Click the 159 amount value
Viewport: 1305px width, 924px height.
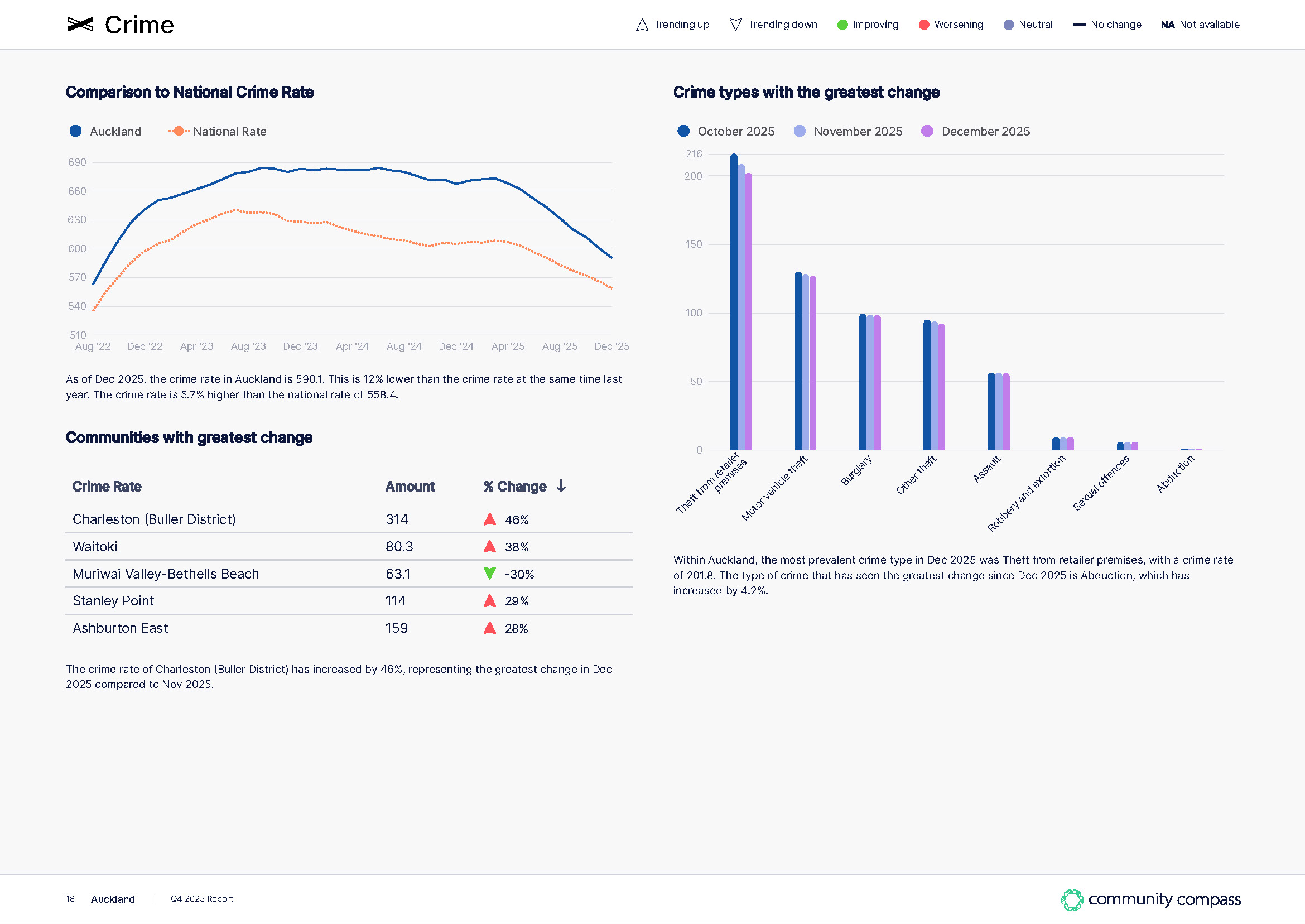click(x=397, y=628)
